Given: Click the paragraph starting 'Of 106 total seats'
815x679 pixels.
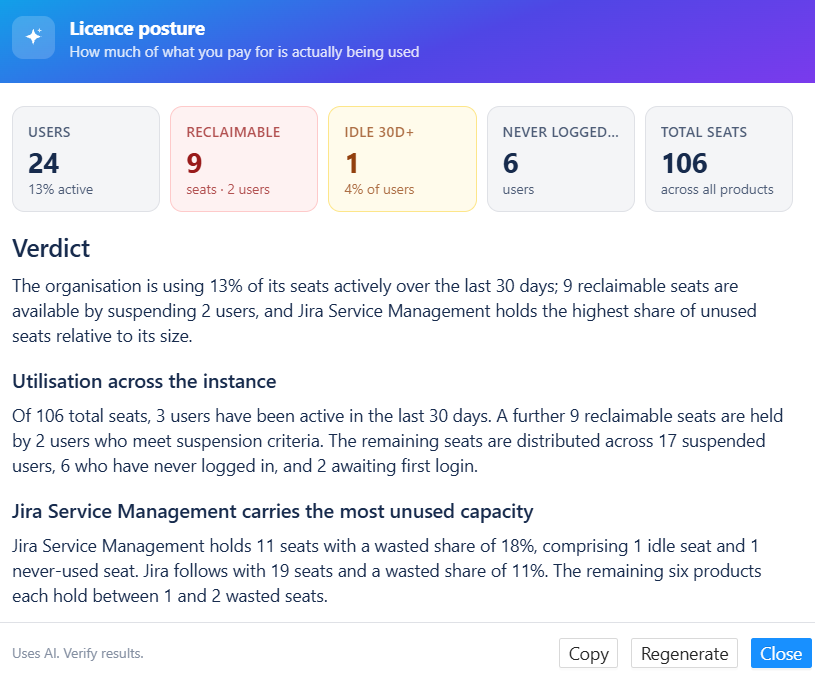Looking at the screenshot, I should pyautogui.click(x=398, y=441).
